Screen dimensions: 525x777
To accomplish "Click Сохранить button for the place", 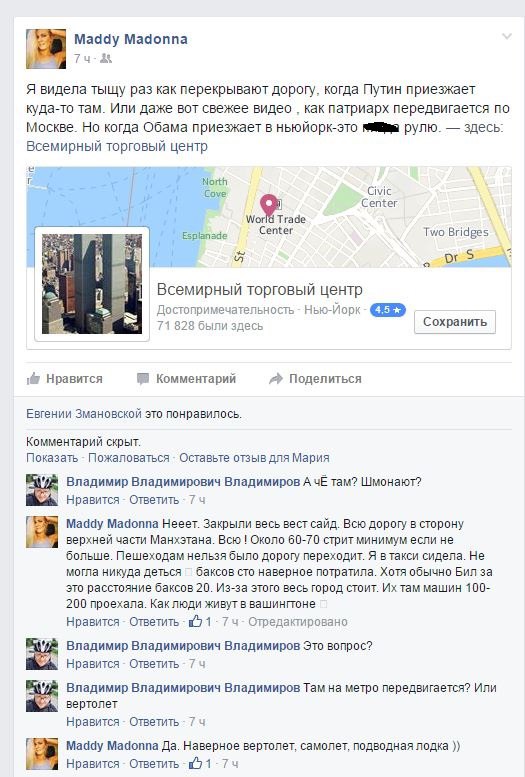I will point(455,322).
